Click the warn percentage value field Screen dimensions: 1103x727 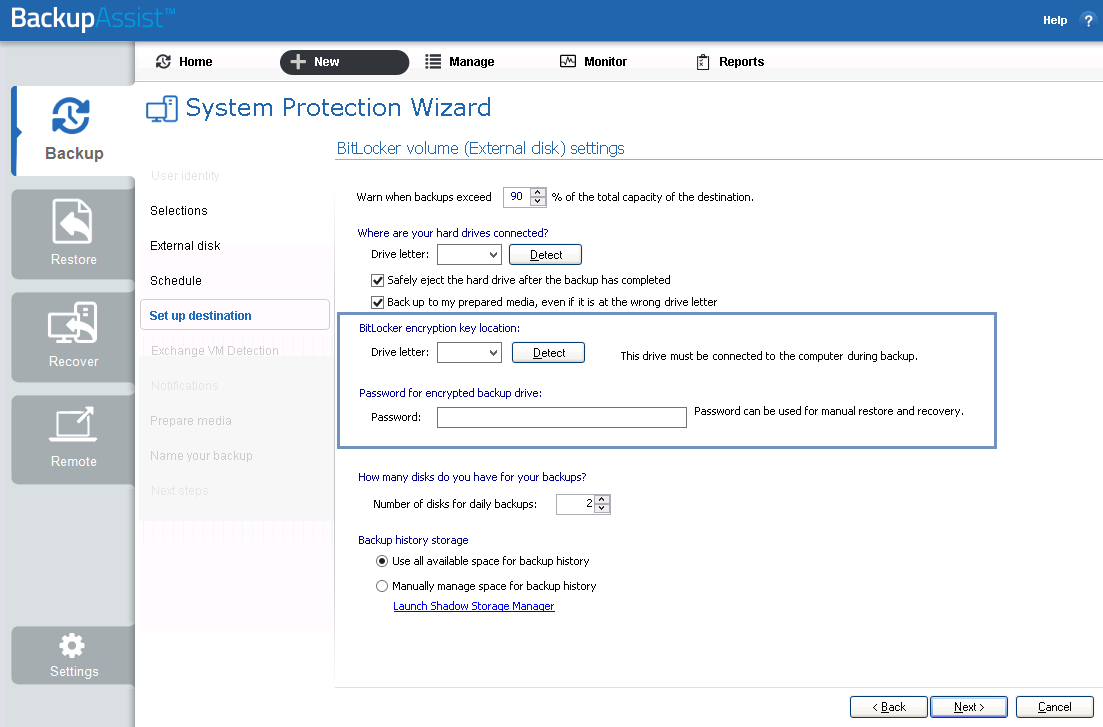coord(517,197)
